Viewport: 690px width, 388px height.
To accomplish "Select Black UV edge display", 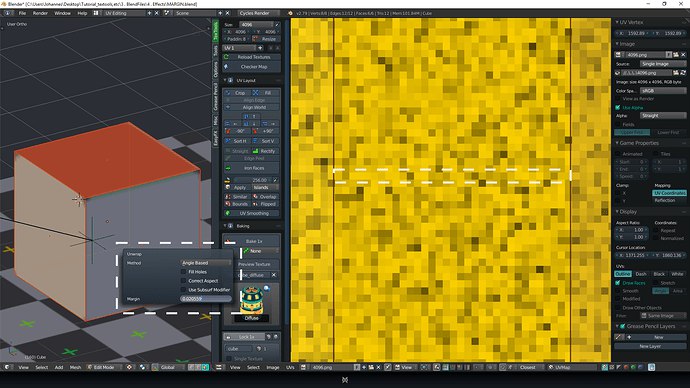I will [659, 274].
